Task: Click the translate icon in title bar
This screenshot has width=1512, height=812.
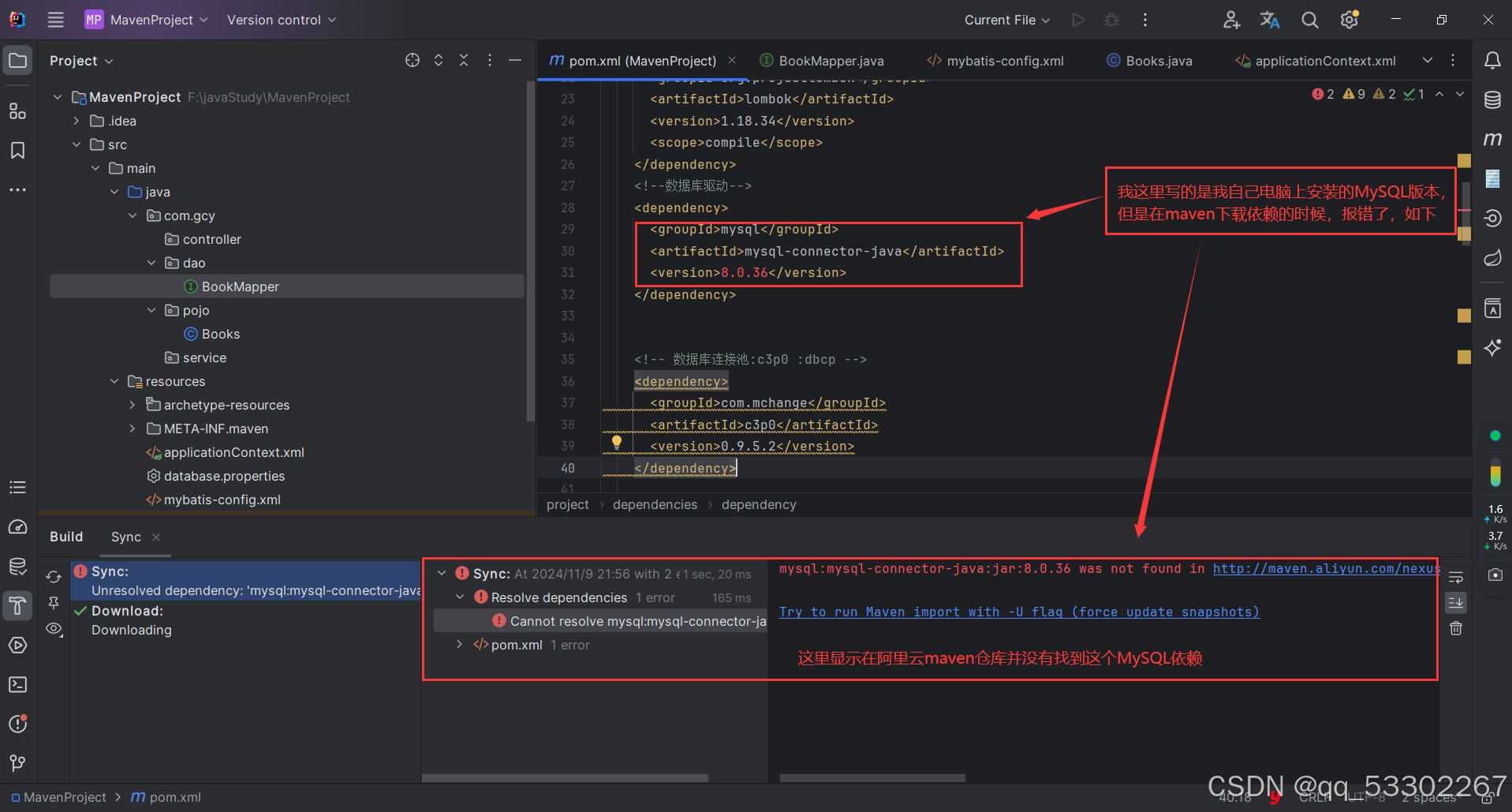Action: [1270, 20]
